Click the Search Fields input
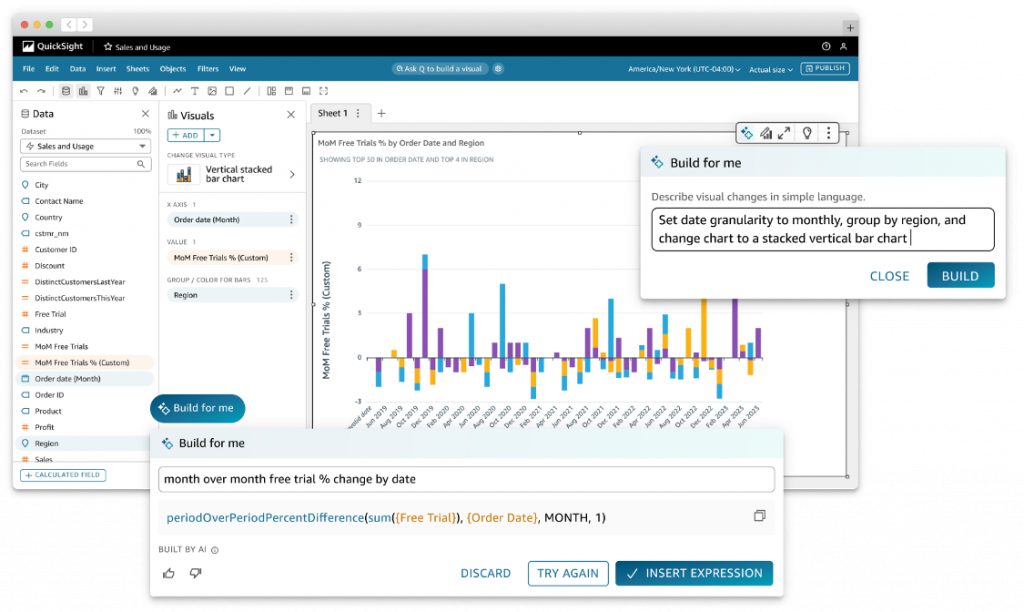Screen dimensions: 1024x612 coord(86,164)
